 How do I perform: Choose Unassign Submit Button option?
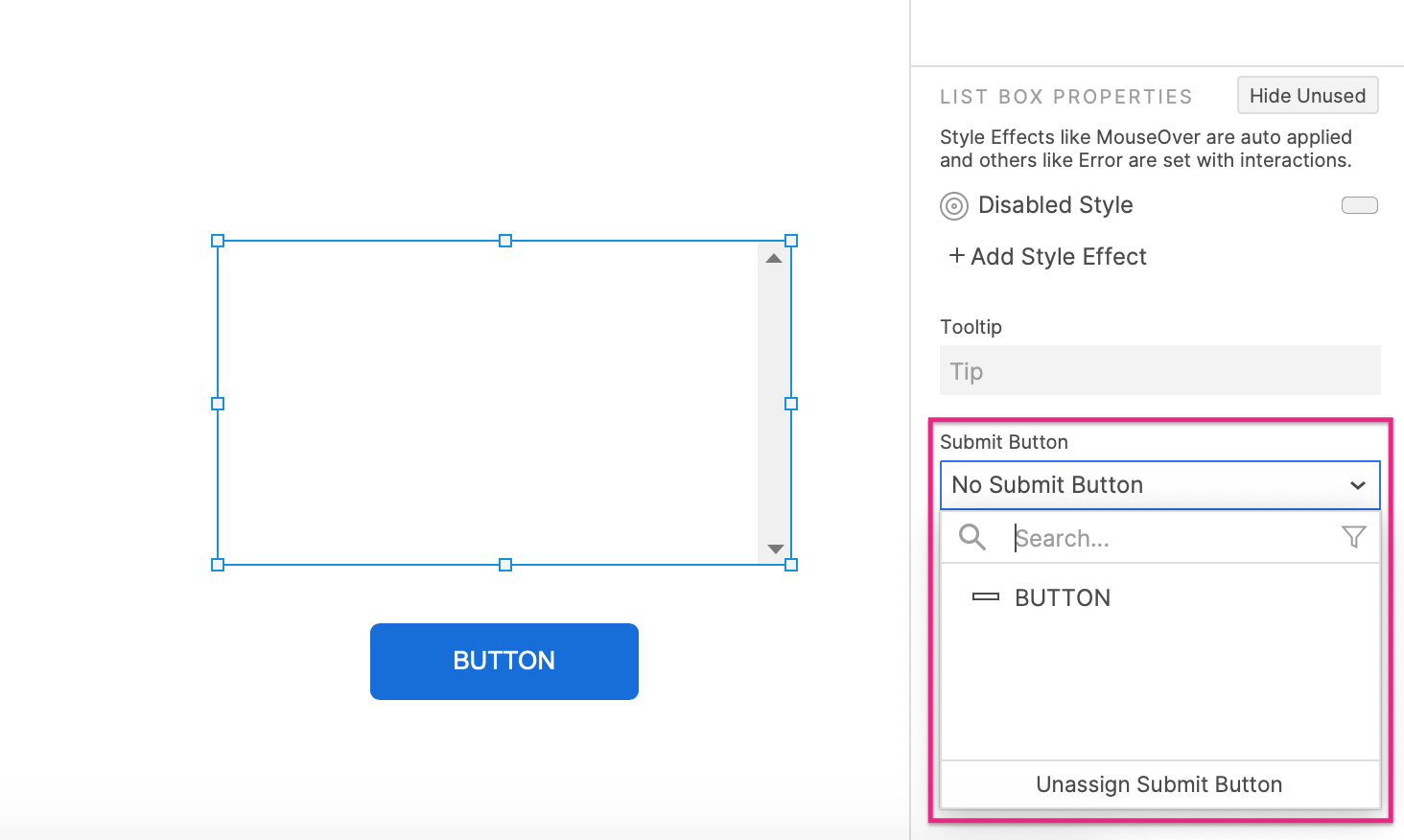pyautogui.click(x=1158, y=784)
